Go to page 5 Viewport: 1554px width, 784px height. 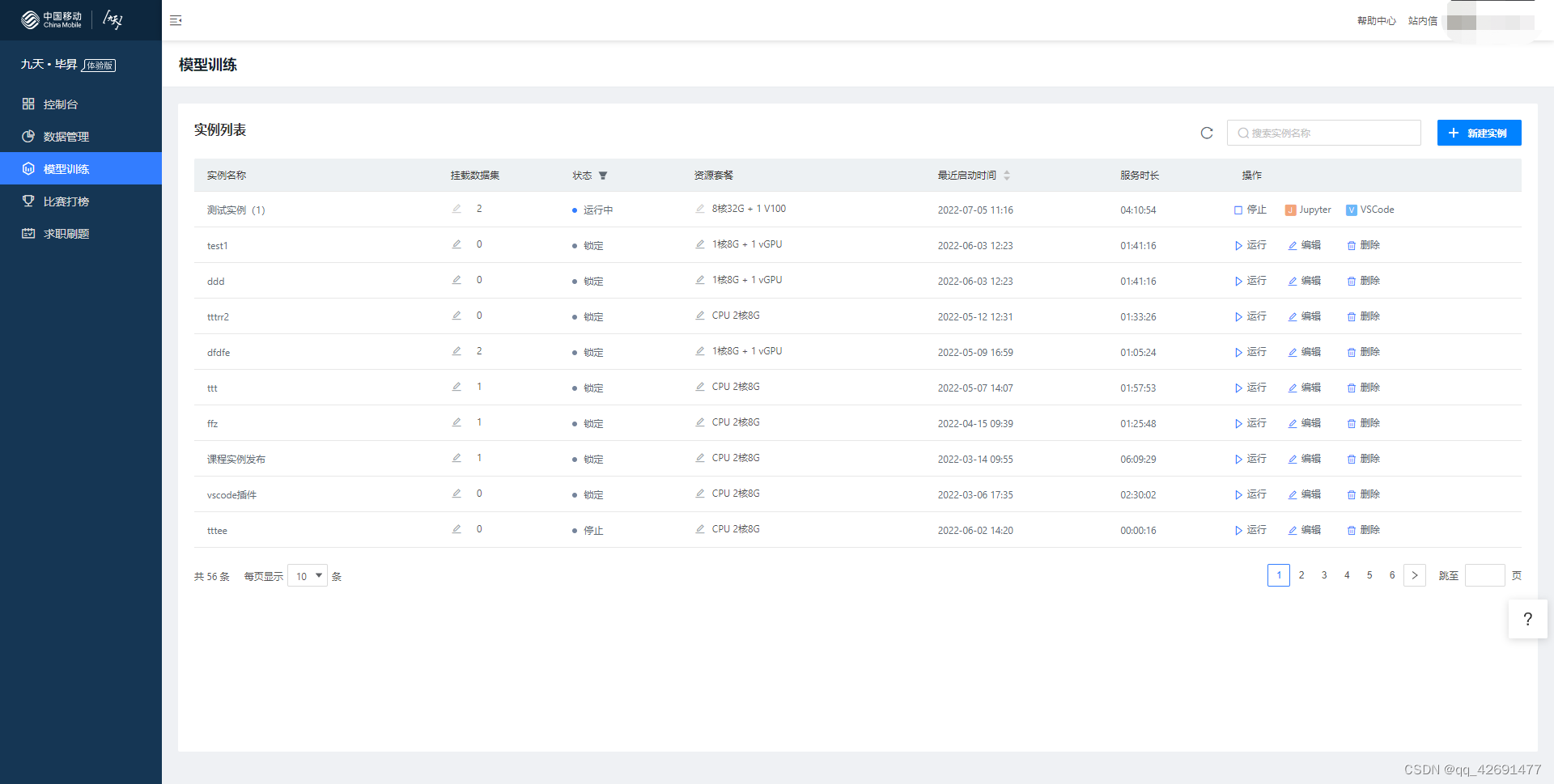click(1369, 575)
